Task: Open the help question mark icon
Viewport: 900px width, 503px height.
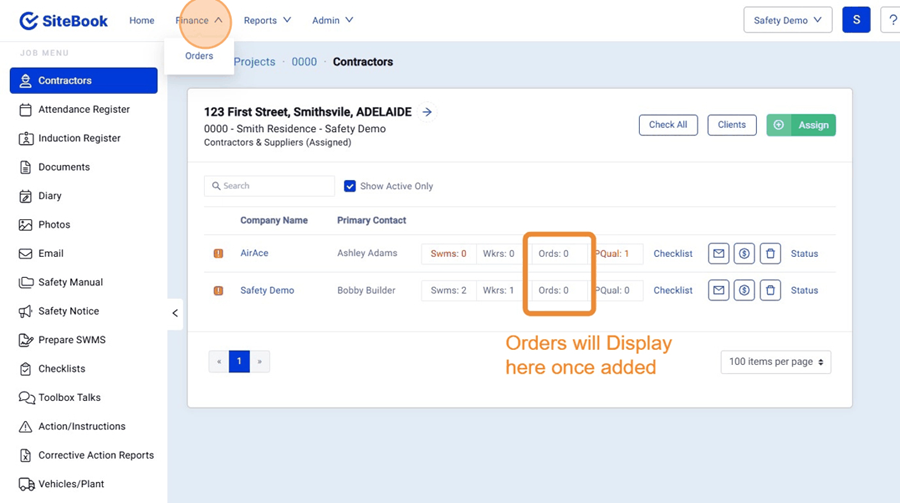Action: pyautogui.click(x=892, y=20)
